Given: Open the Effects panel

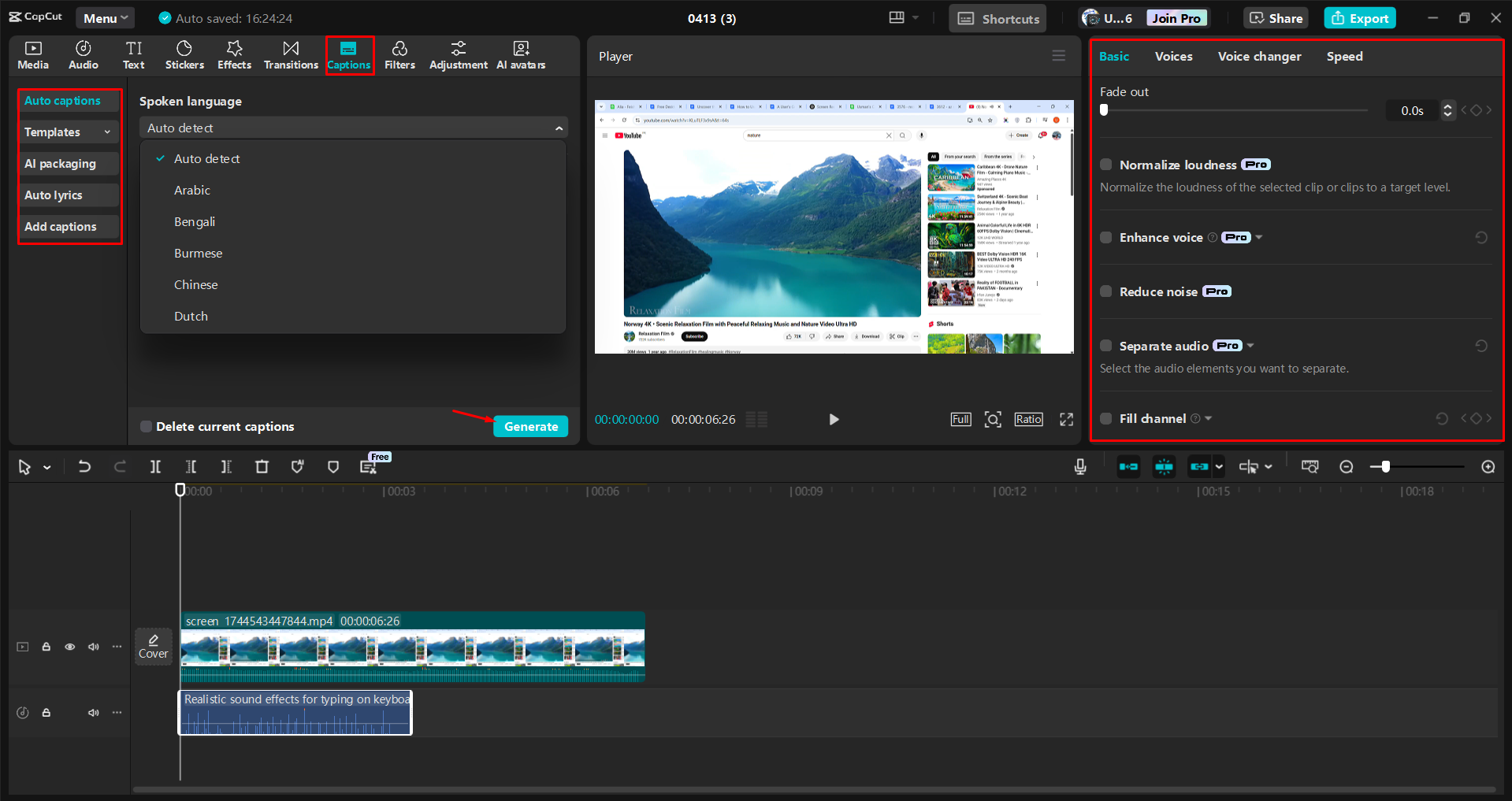Looking at the screenshot, I should pyautogui.click(x=234, y=54).
